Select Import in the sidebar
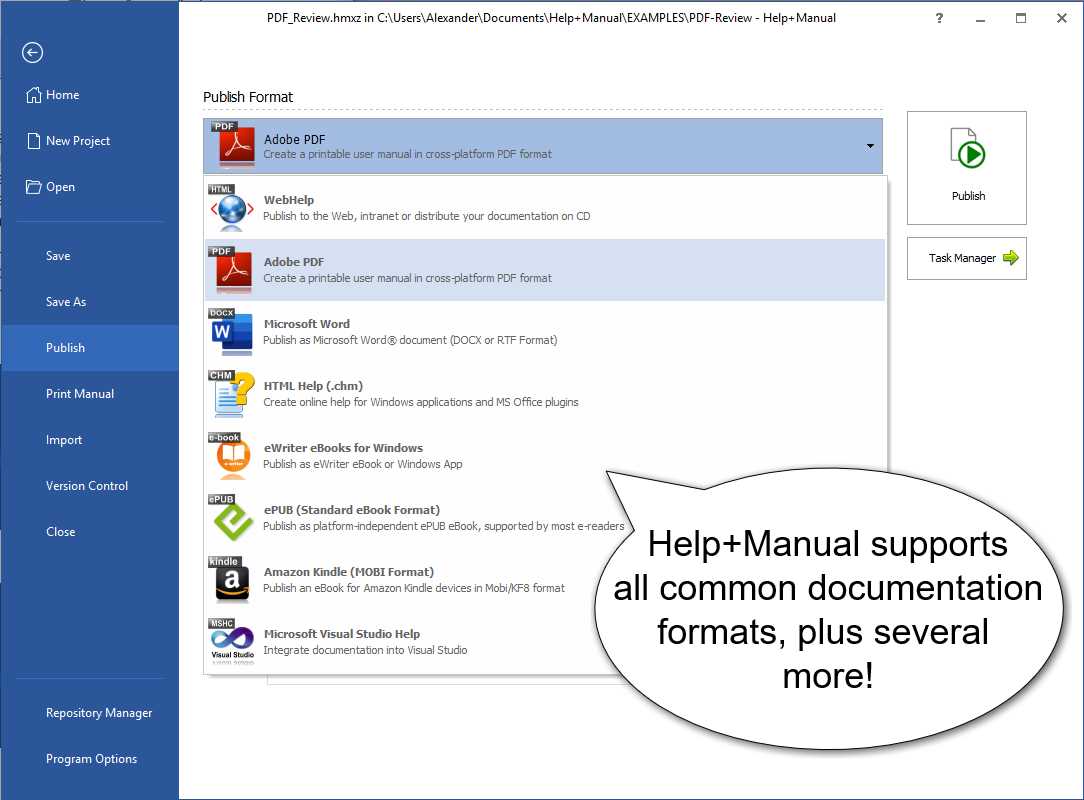 click(x=64, y=440)
